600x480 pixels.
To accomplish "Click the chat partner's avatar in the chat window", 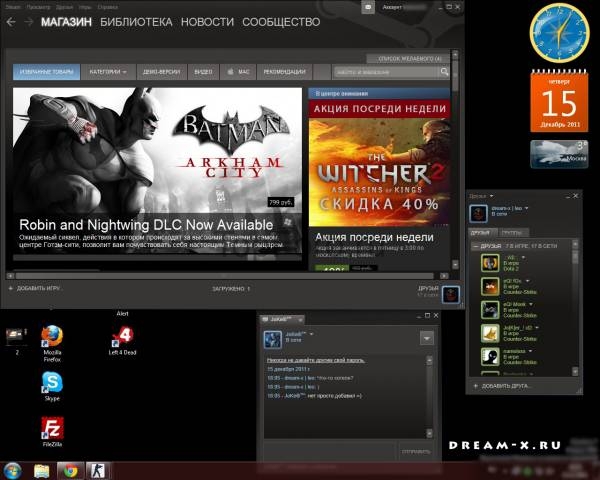I will click(x=273, y=340).
